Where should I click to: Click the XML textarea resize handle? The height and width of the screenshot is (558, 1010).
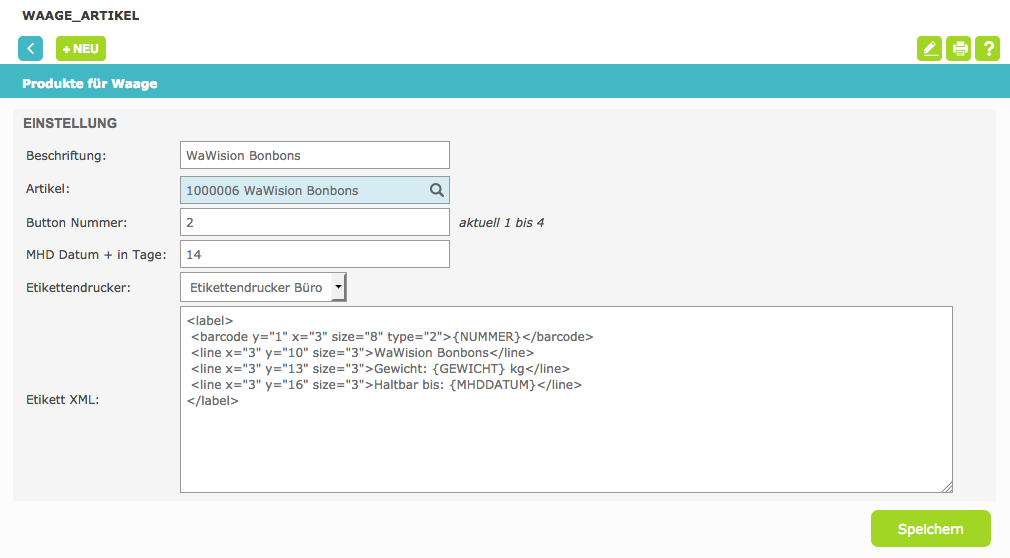coord(946,486)
